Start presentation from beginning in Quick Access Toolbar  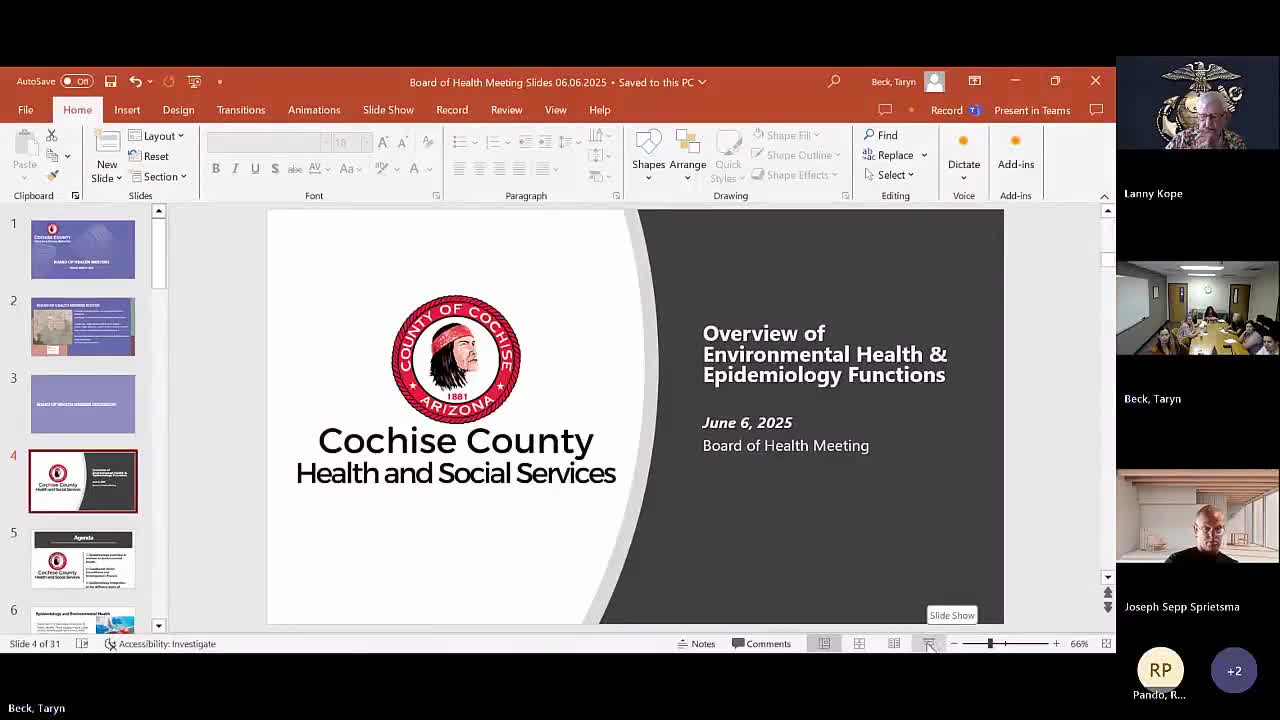[x=194, y=81]
